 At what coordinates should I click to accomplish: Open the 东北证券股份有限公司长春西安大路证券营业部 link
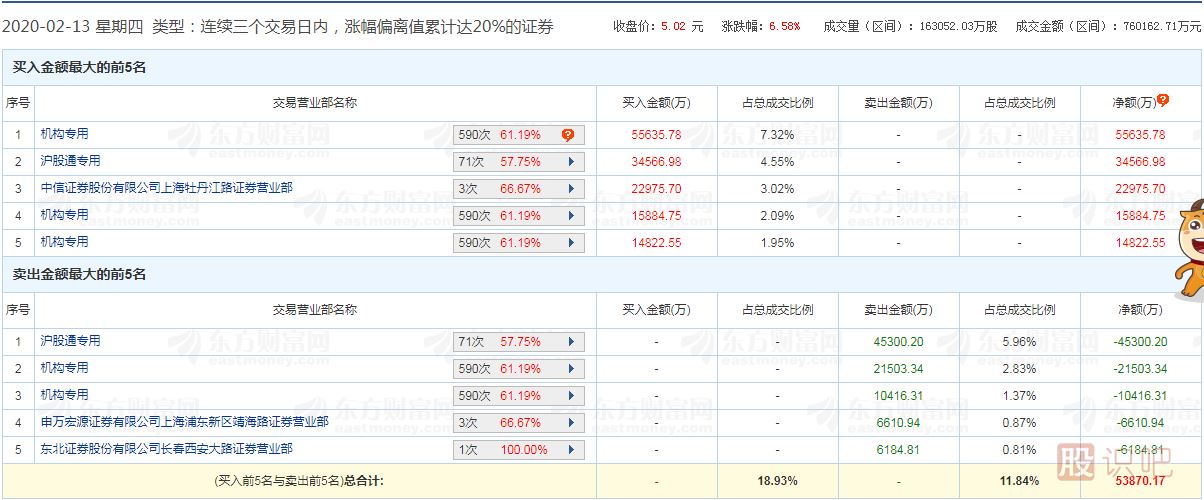point(166,449)
